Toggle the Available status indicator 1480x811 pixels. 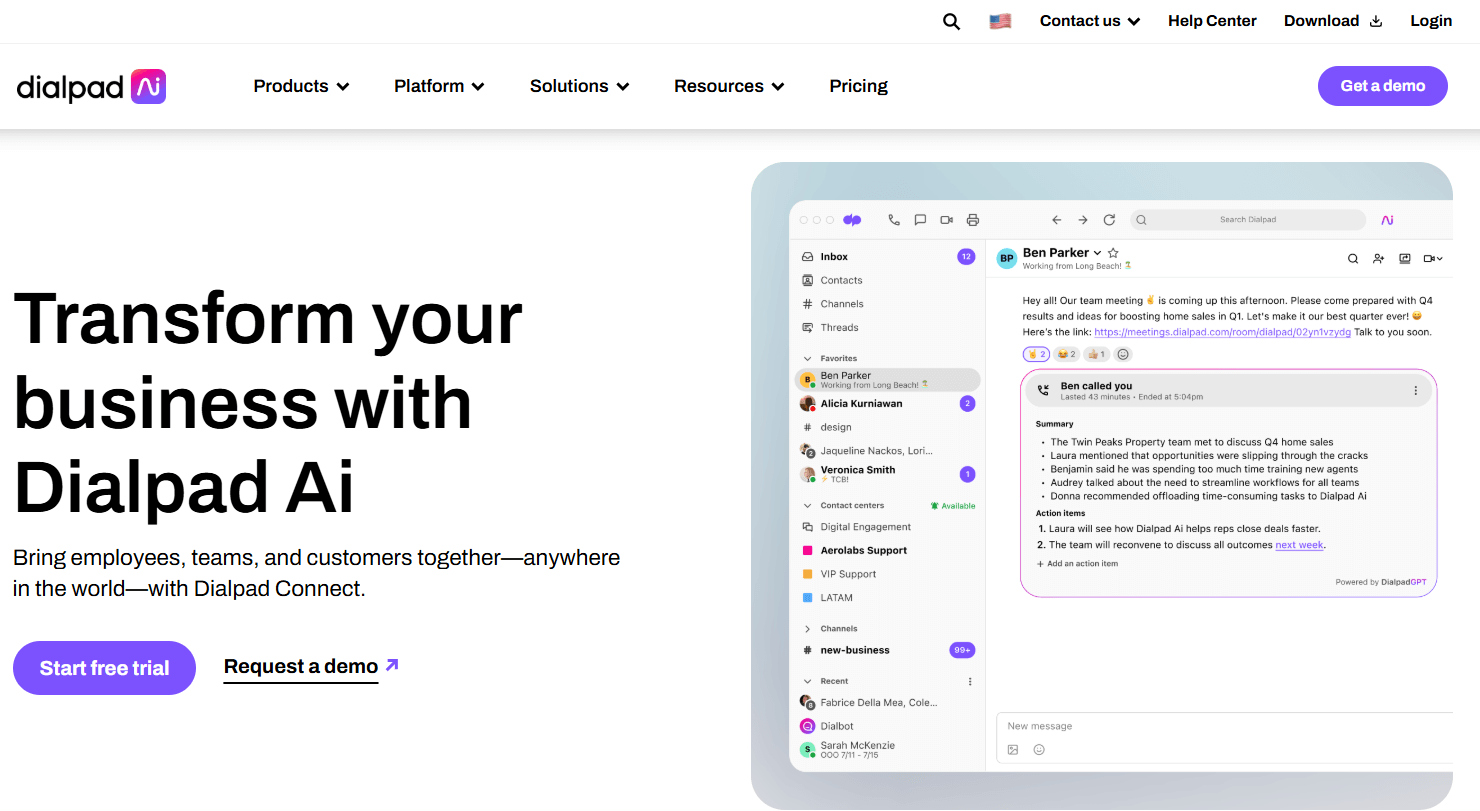[x=953, y=506]
